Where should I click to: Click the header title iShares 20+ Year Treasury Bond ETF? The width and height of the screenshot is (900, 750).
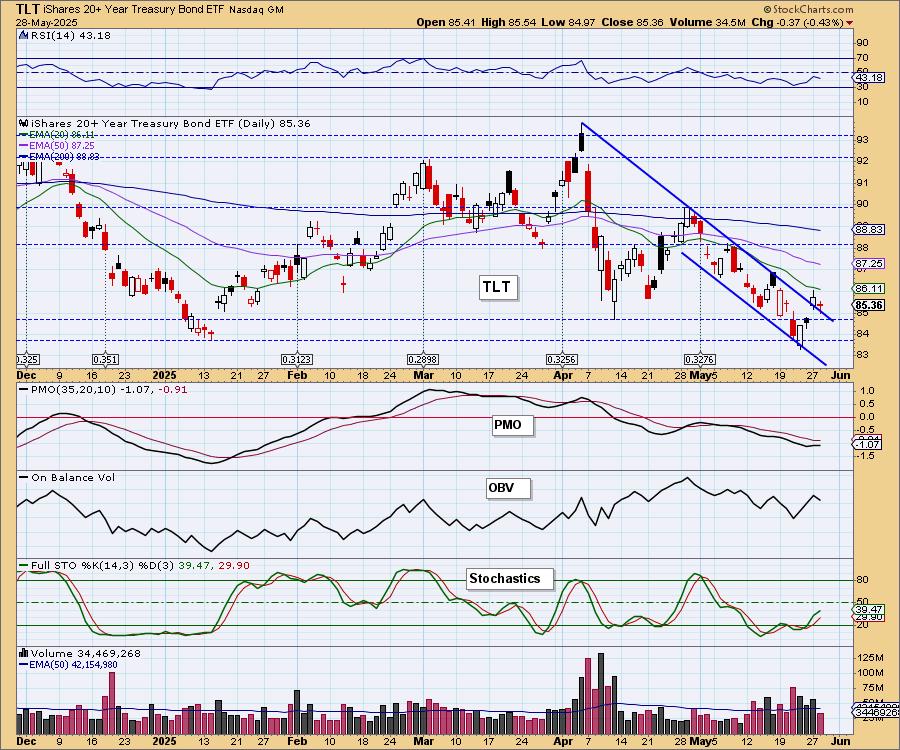point(135,10)
